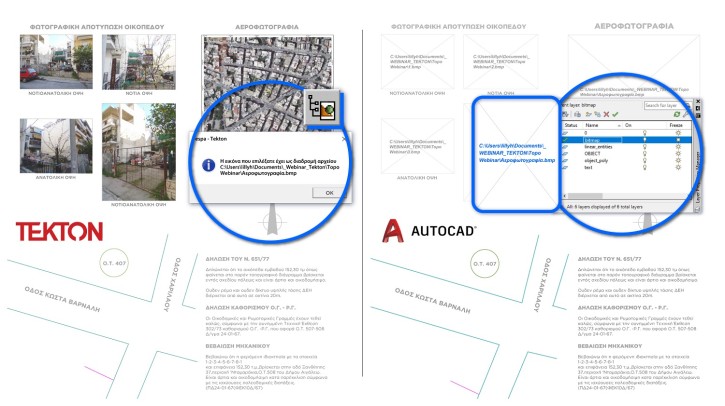
Task: Click the red AutoCAD logo
Action: click(x=392, y=230)
